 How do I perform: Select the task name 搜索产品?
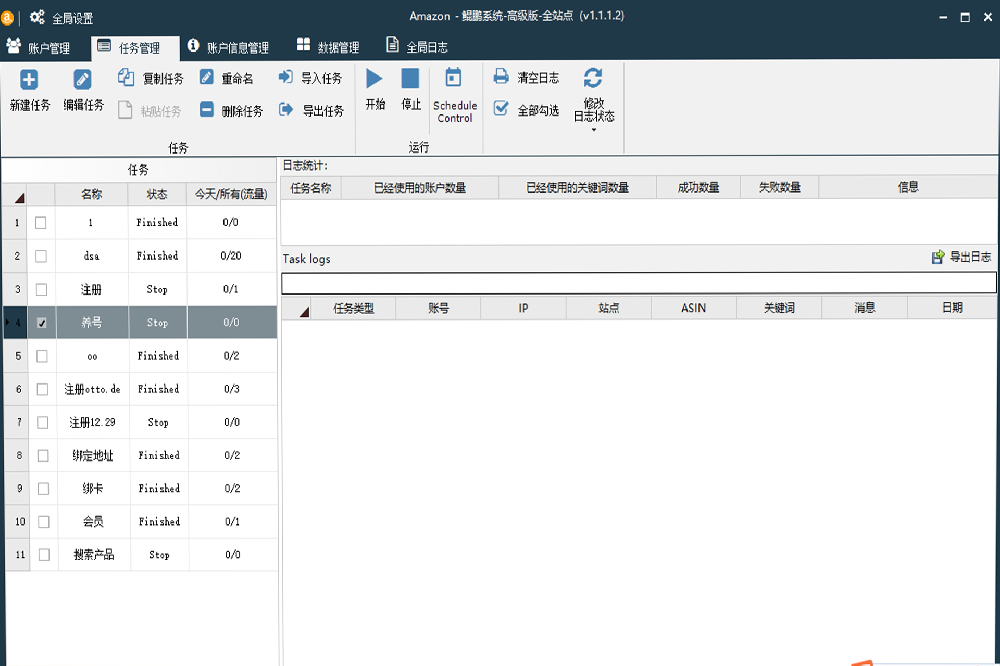click(94, 555)
